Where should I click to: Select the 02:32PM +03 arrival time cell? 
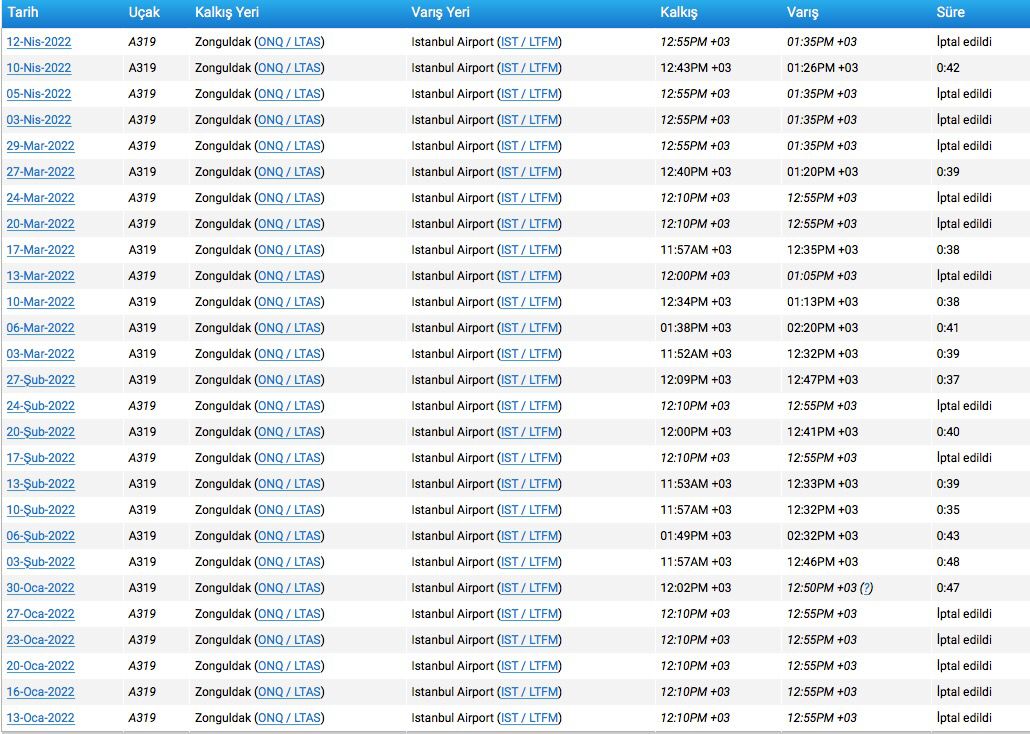[822, 536]
